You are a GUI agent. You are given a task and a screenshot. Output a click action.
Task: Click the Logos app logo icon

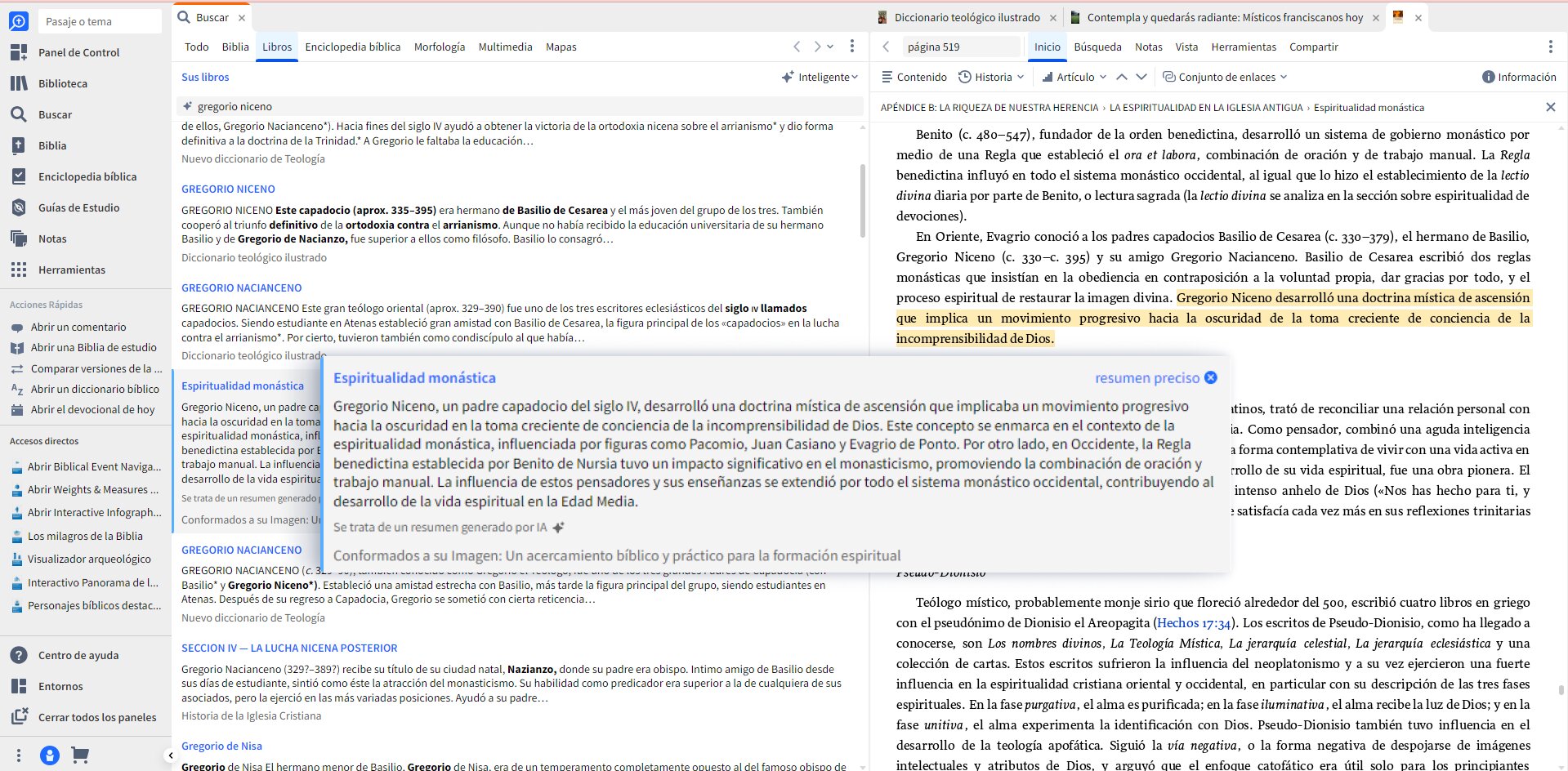[x=18, y=21]
